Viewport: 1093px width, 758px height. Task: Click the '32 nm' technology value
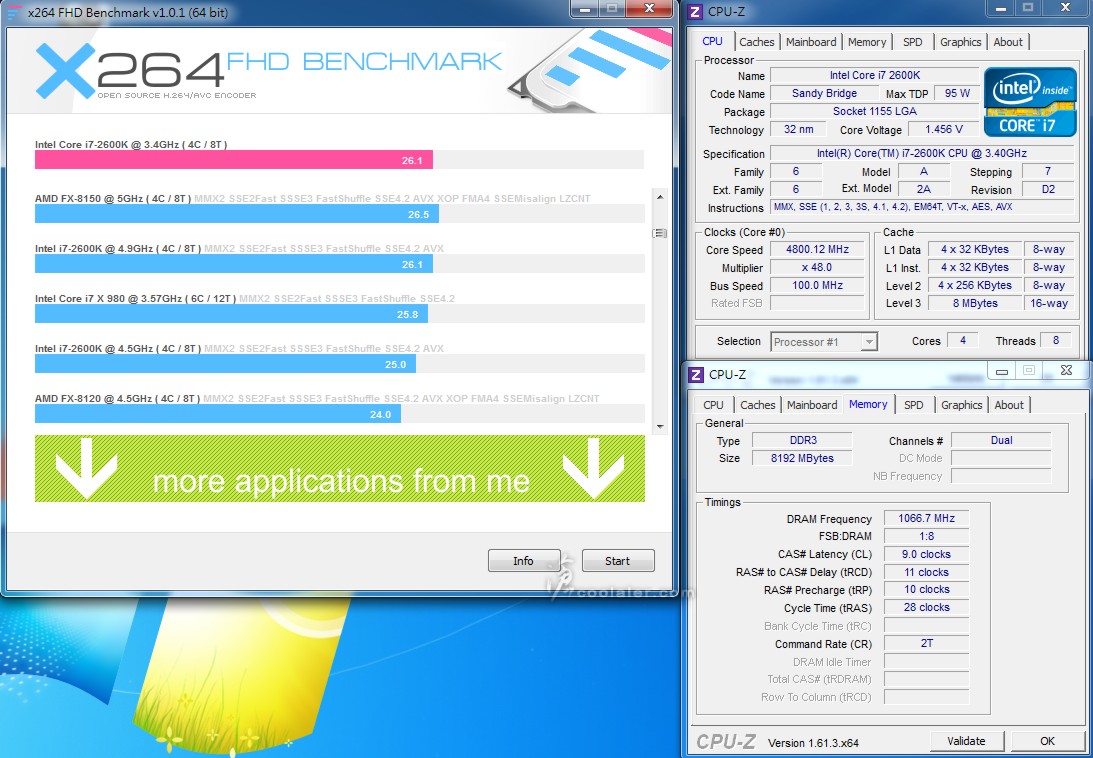(798, 130)
